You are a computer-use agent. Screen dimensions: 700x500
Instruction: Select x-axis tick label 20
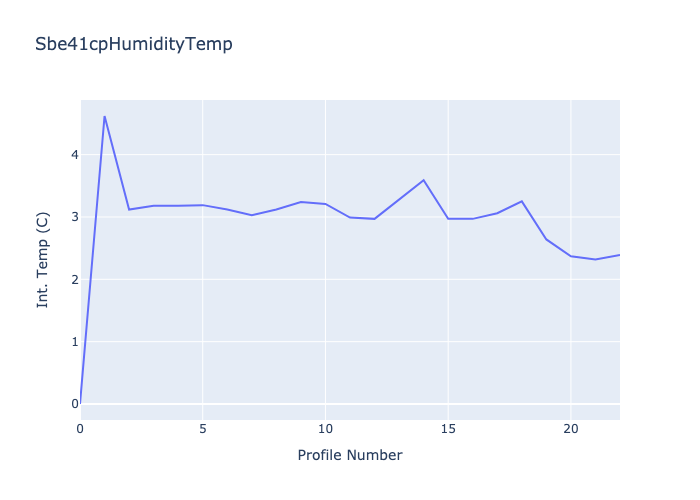click(571, 429)
